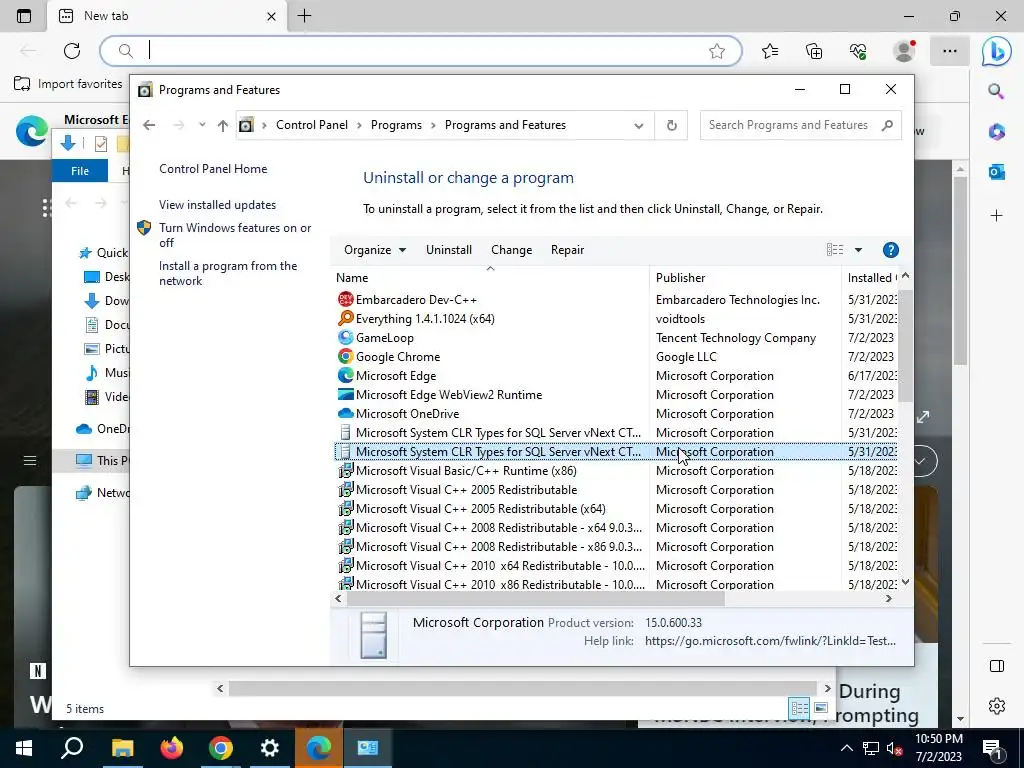Refresh the Programs and Features view
This screenshot has width=1024, height=768.
(x=671, y=125)
